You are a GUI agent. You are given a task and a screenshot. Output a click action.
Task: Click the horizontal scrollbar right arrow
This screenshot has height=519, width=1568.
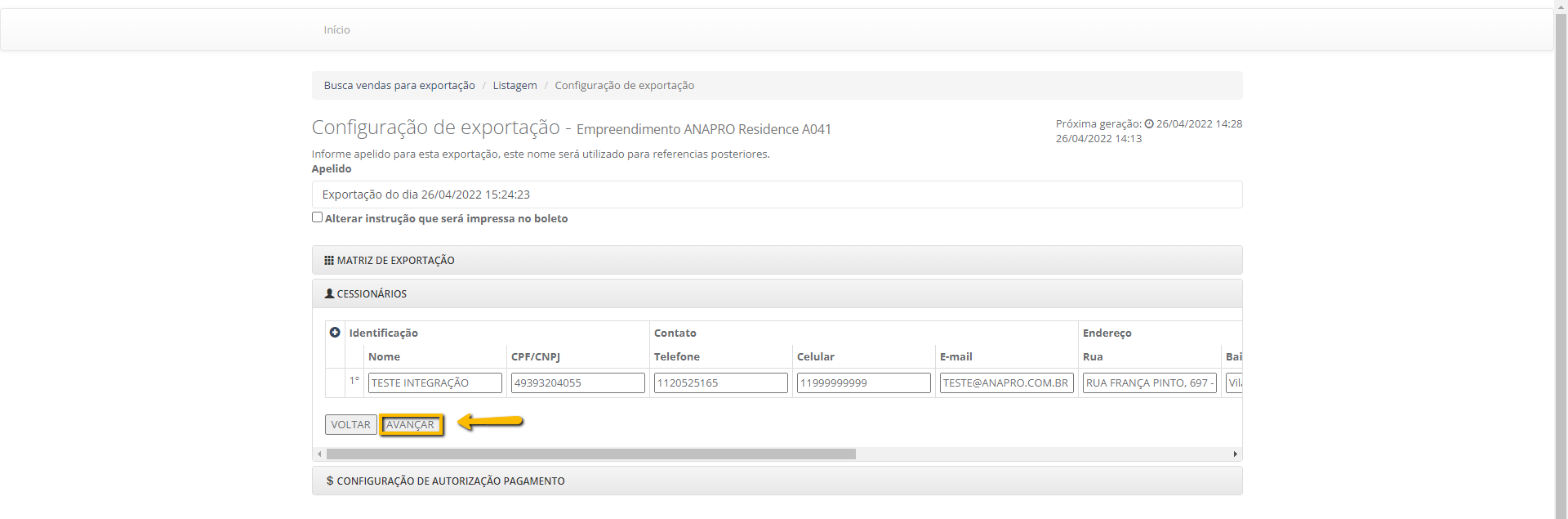tap(1235, 454)
